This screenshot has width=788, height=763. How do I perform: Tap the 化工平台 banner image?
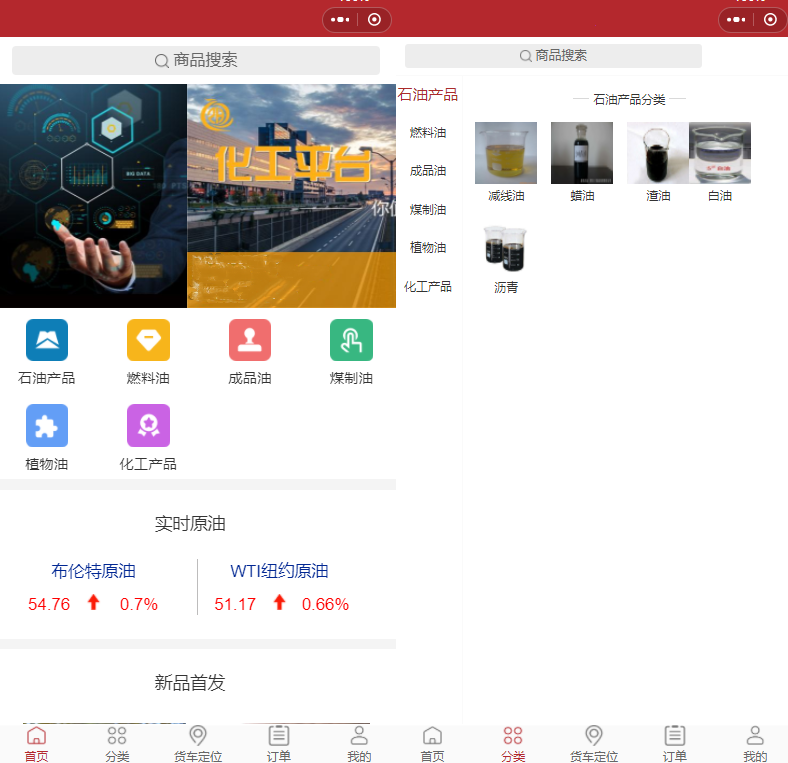click(x=291, y=196)
